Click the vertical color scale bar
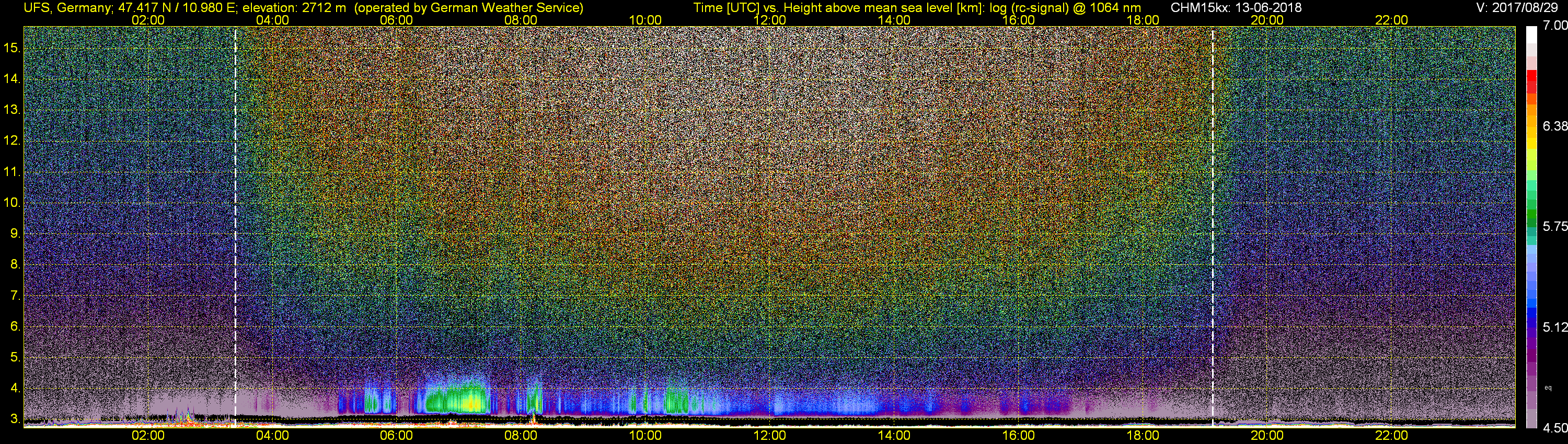1568x444 pixels. 1531,227
